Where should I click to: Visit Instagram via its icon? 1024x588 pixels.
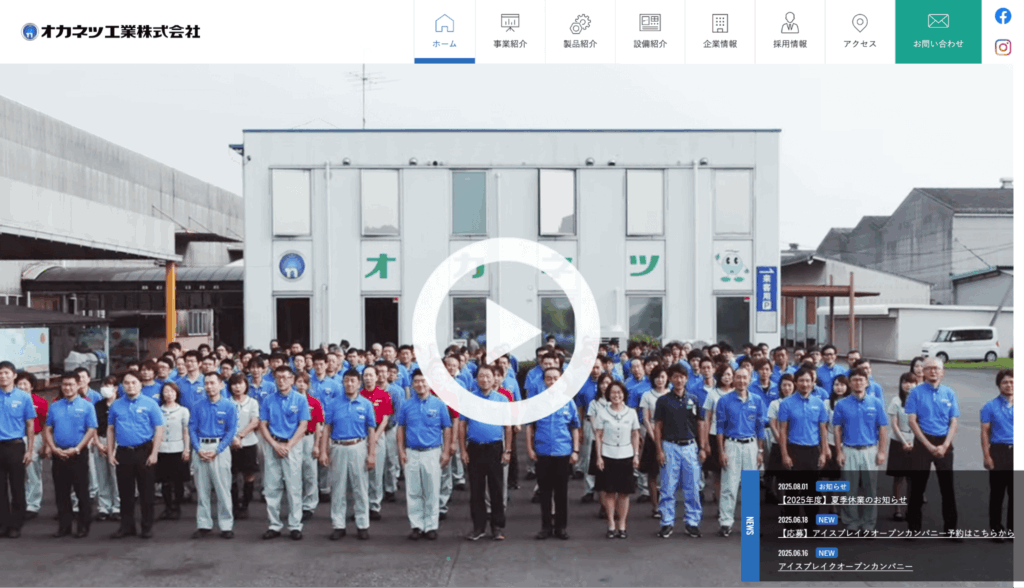(x=1003, y=47)
